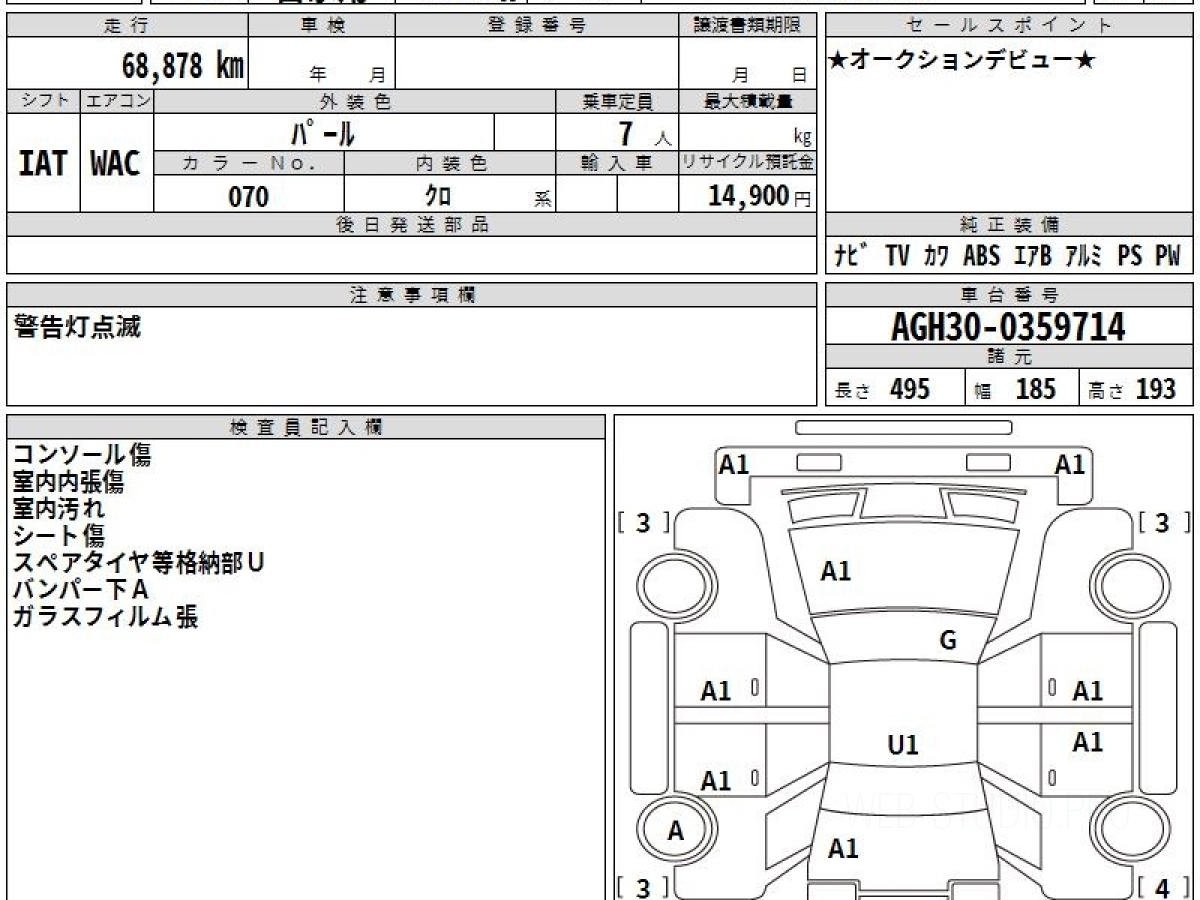Select the 走行 header cell
This screenshot has width=1200, height=900.
tap(127, 26)
